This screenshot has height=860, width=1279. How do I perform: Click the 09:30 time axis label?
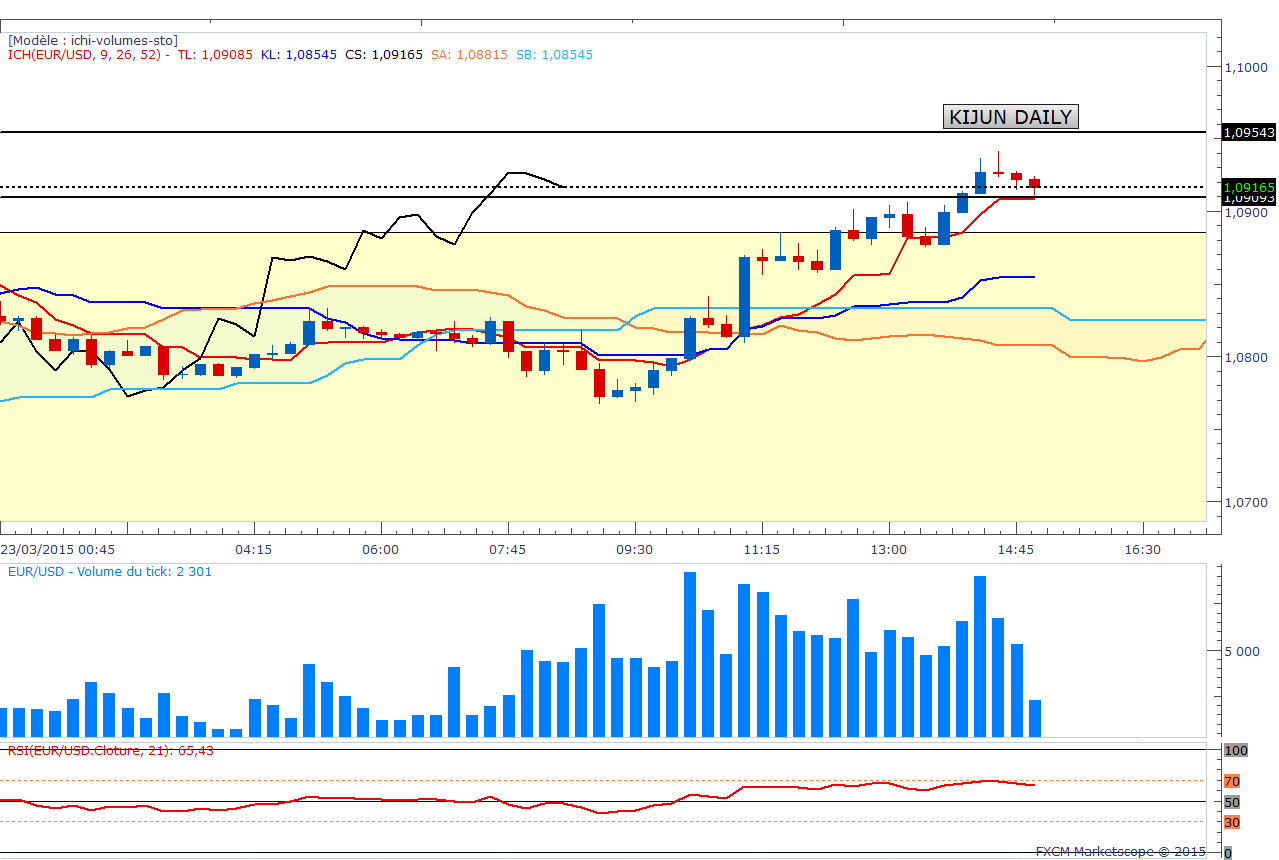[634, 550]
